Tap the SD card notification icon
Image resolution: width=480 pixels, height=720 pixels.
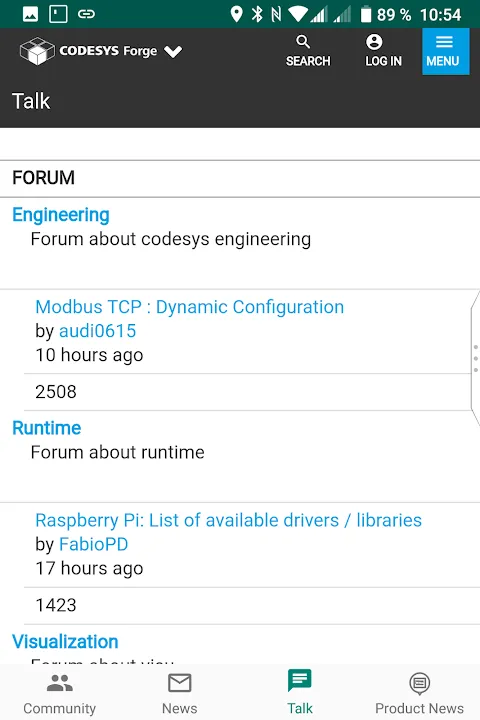58,14
